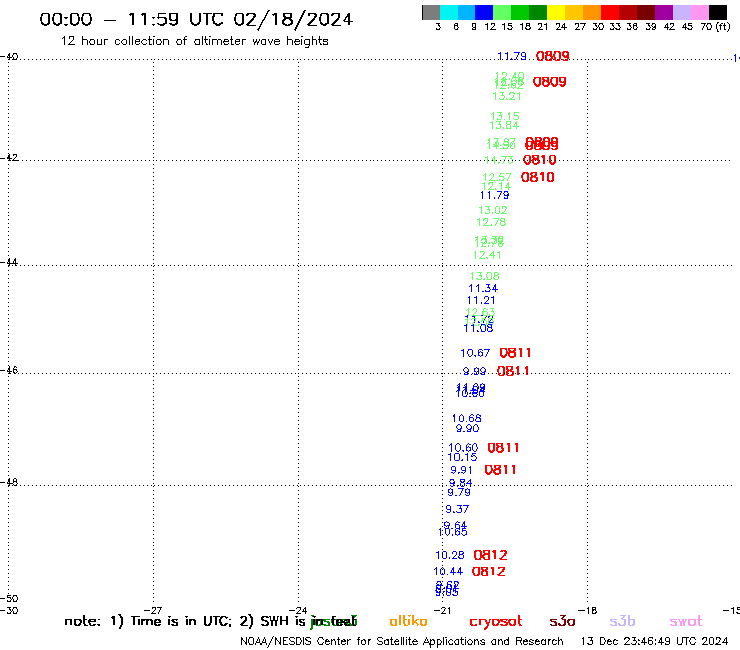Click the 13.21 wave height value
This screenshot has width=740, height=650.
tap(507, 96)
